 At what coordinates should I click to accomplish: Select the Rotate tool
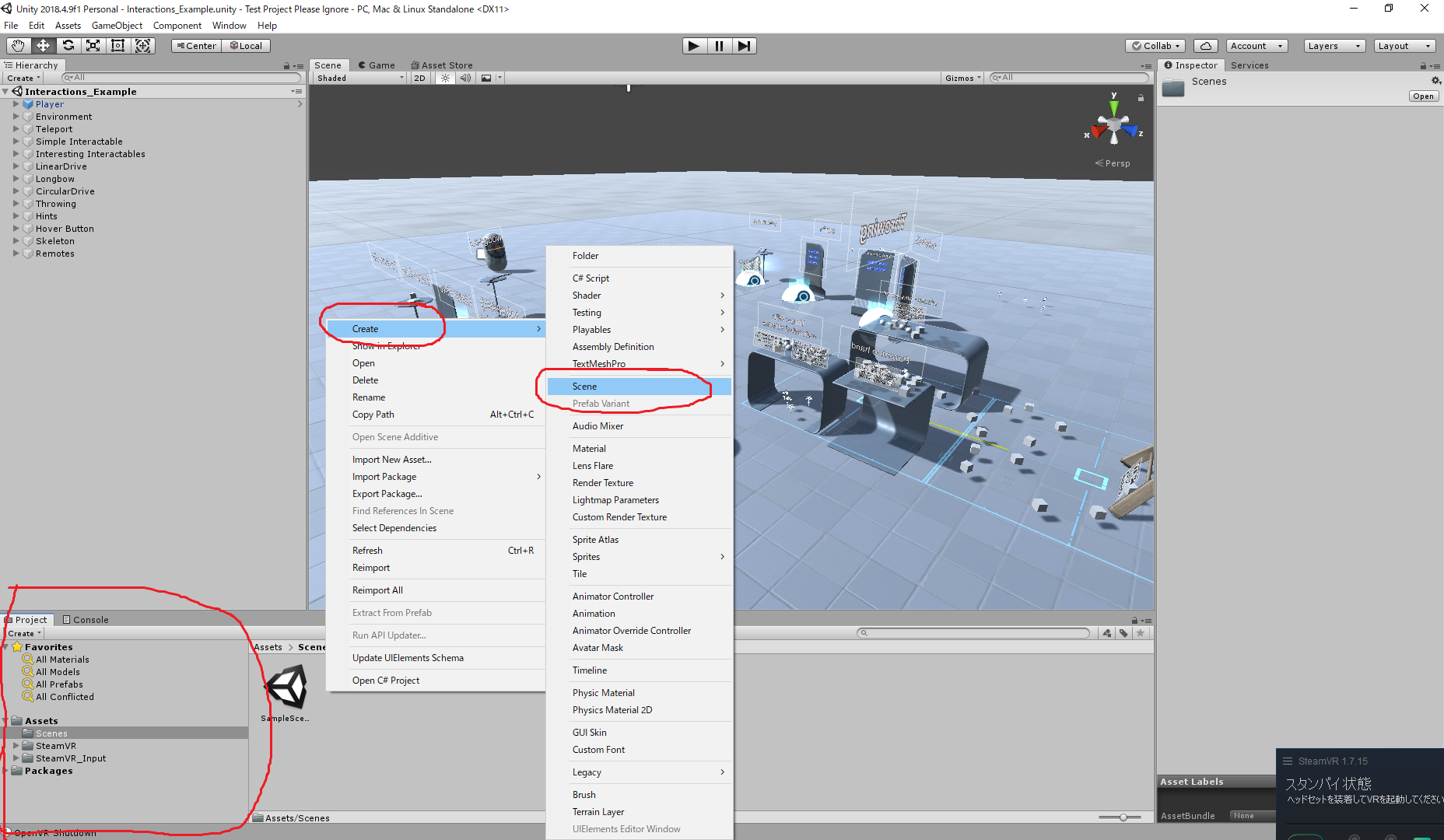[x=68, y=45]
